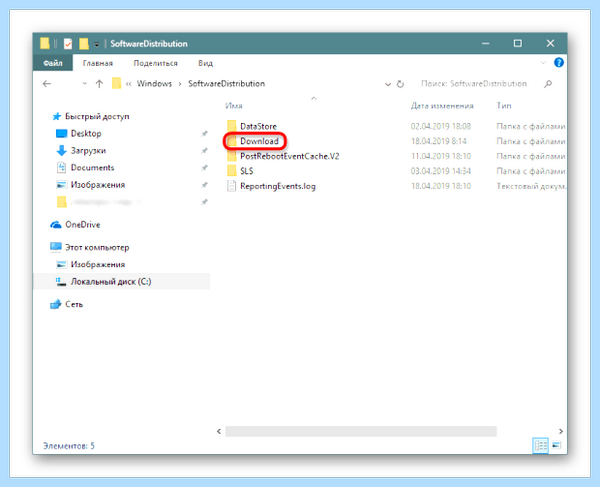
Task: Expand the ribbon with the chevron
Action: coord(543,62)
